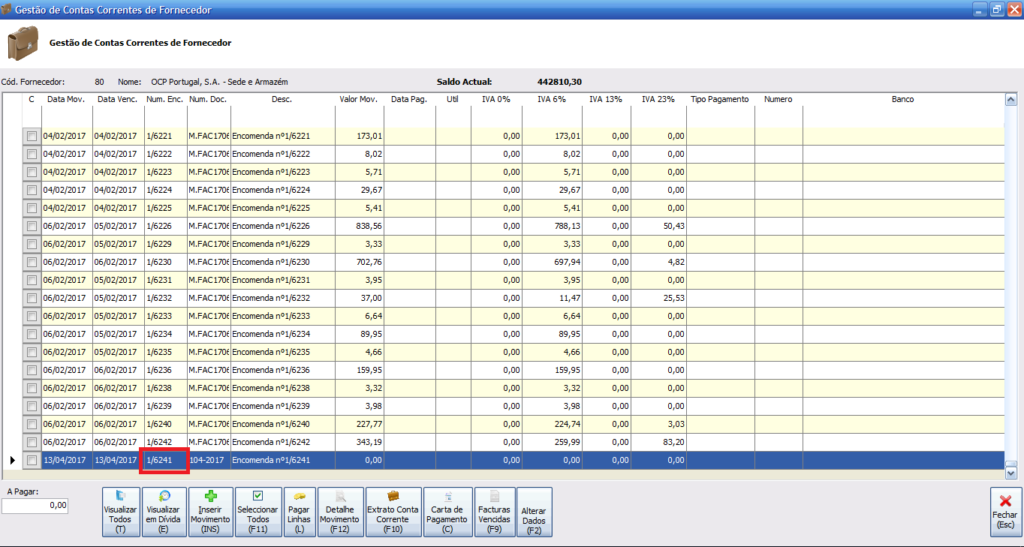
Task: Open Extrato Conta Corrente report
Action: coord(392,511)
